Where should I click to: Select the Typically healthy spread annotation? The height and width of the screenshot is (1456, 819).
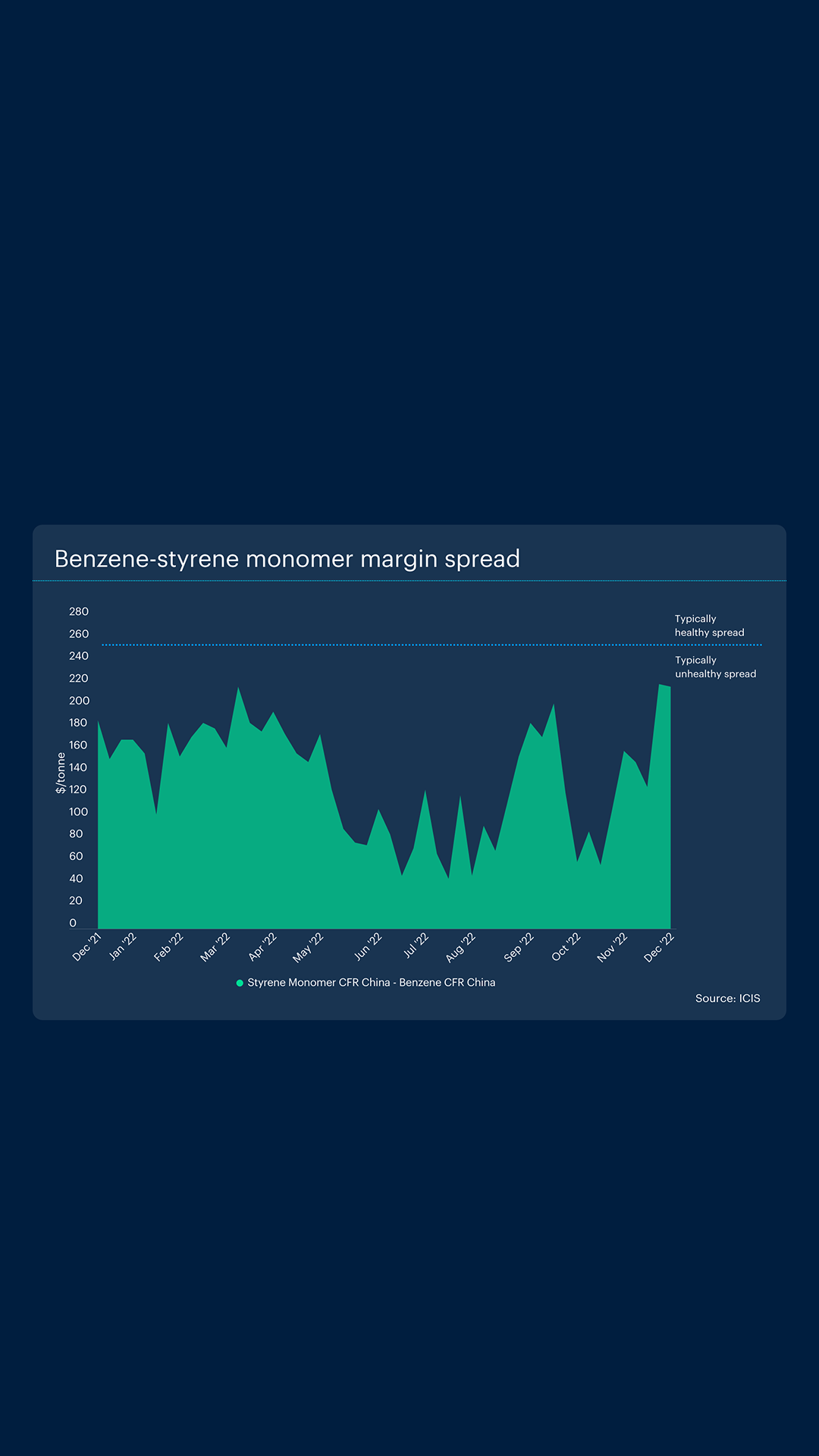tap(709, 626)
